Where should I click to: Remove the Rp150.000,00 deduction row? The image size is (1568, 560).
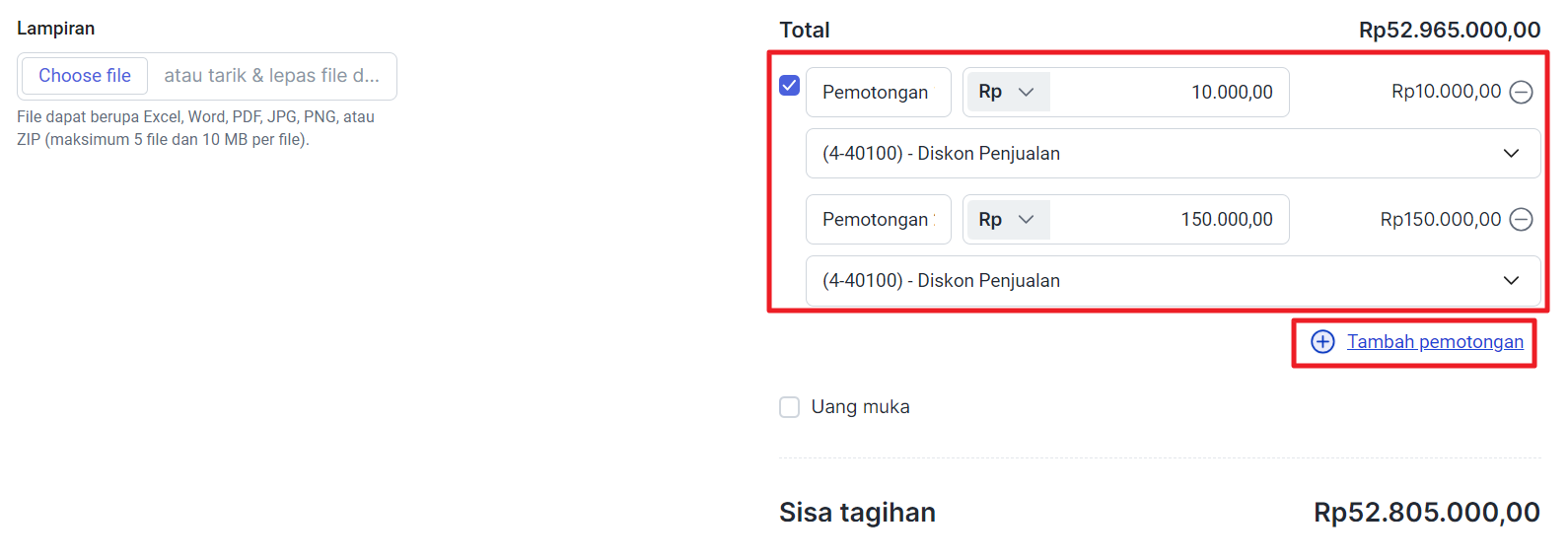click(1521, 220)
